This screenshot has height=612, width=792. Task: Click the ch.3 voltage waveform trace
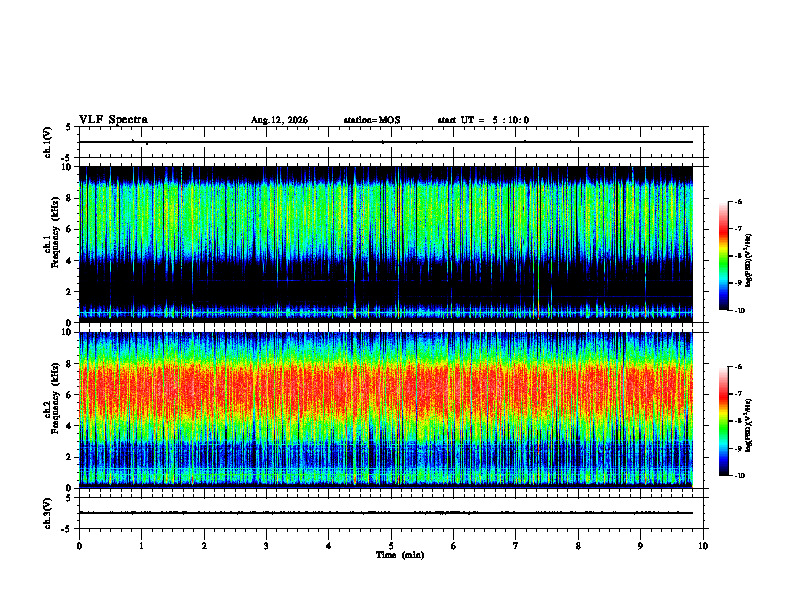386,513
